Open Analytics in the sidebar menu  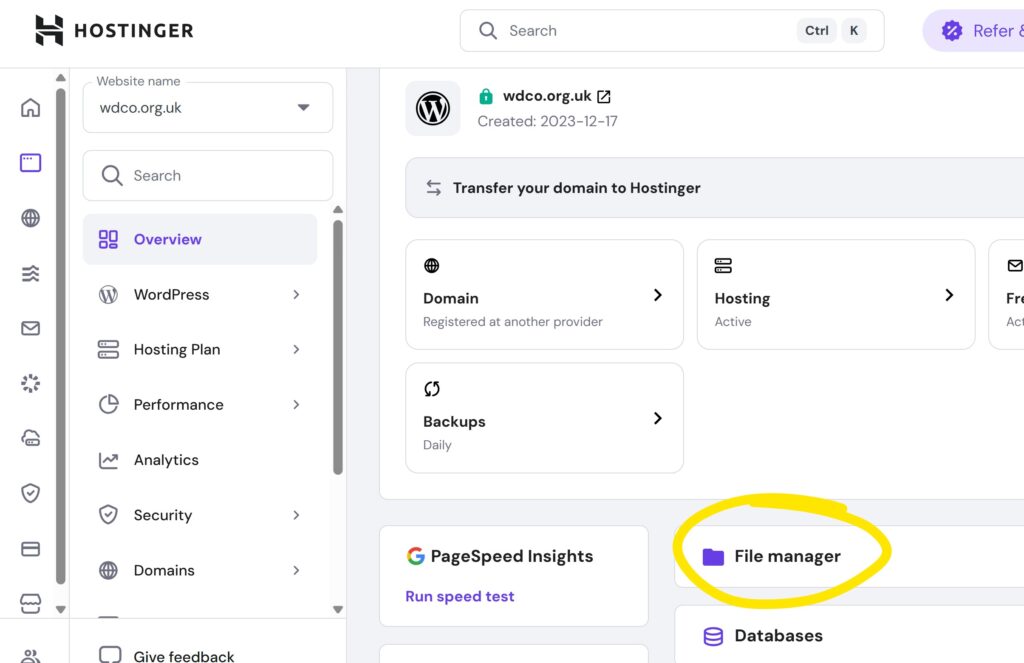pyautogui.click(x=166, y=460)
